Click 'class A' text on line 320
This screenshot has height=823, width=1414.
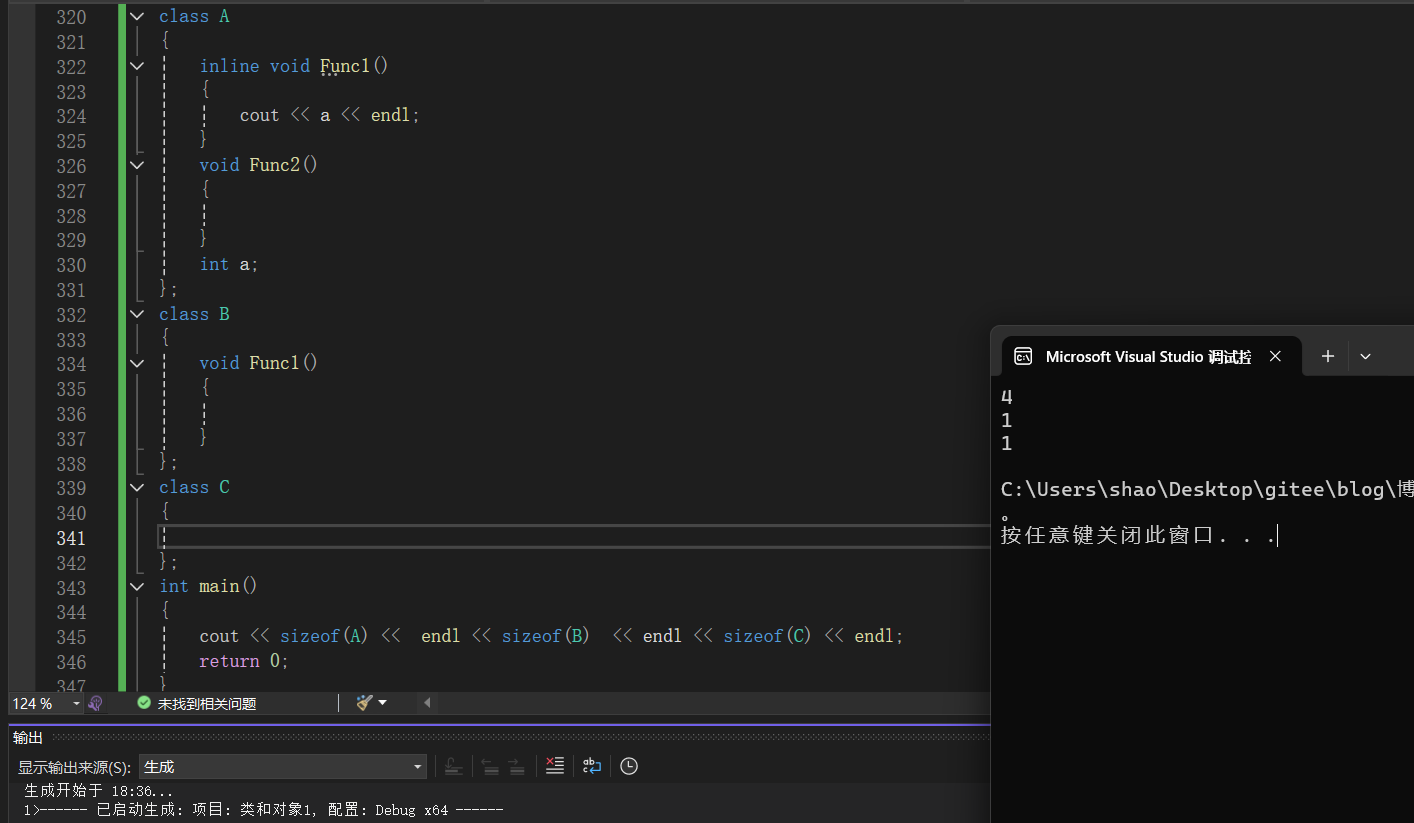tap(194, 17)
